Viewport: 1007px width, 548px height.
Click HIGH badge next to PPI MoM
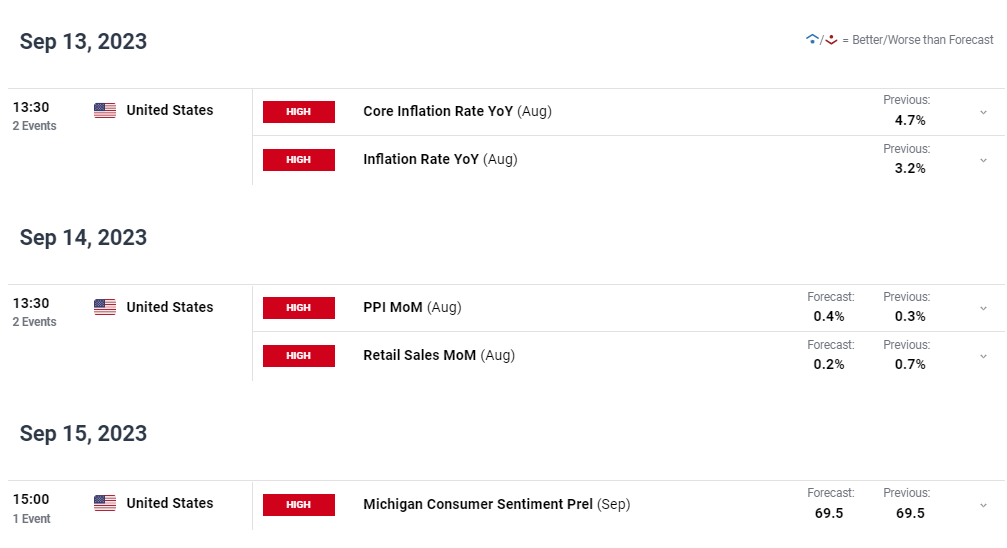(299, 308)
